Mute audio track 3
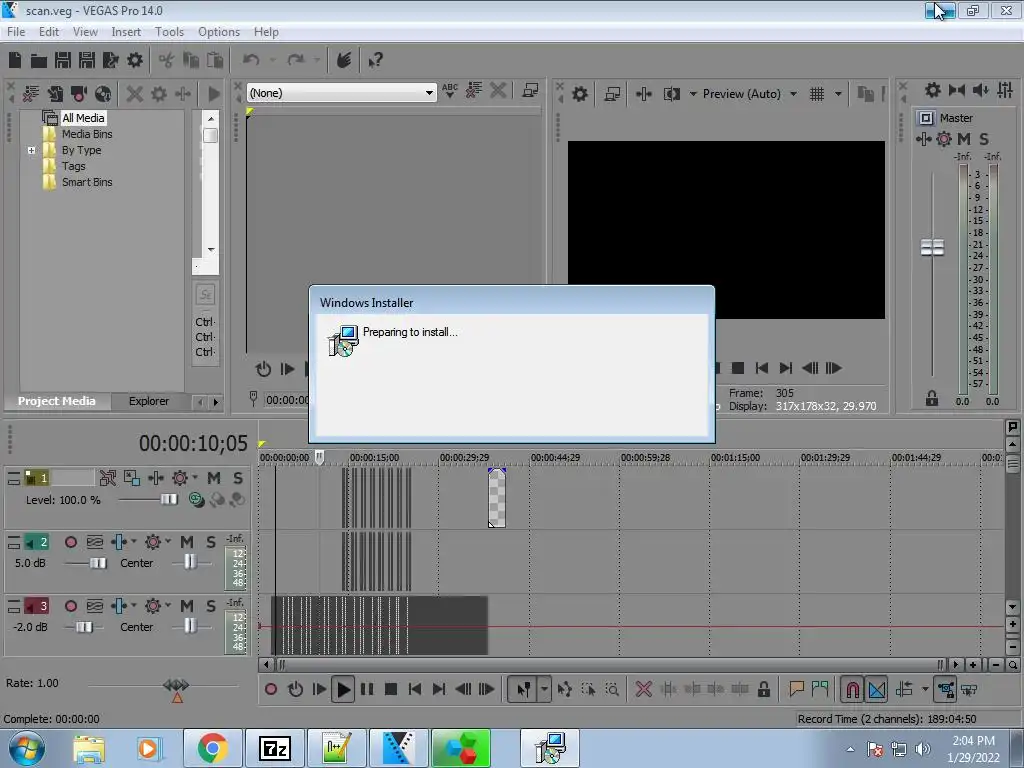1024x768 pixels. coord(187,606)
